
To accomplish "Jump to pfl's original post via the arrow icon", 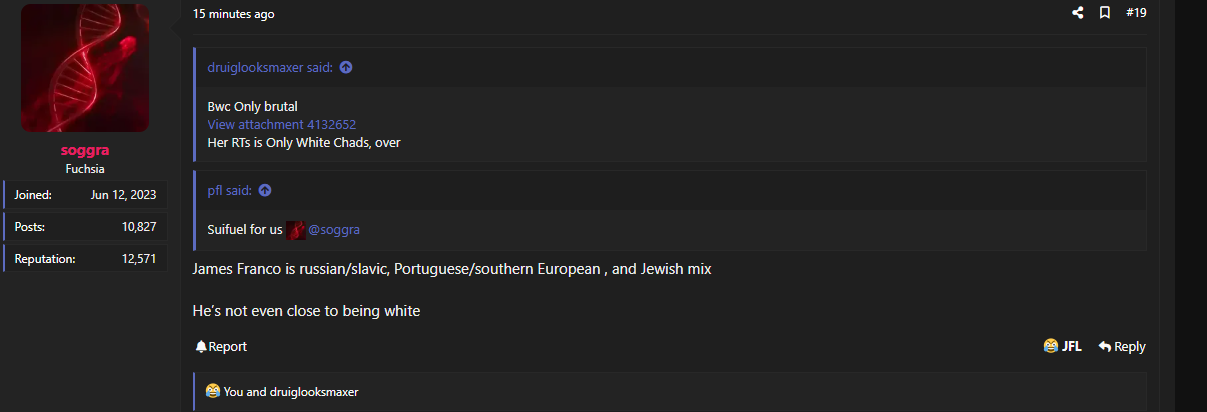I will 265,191.
